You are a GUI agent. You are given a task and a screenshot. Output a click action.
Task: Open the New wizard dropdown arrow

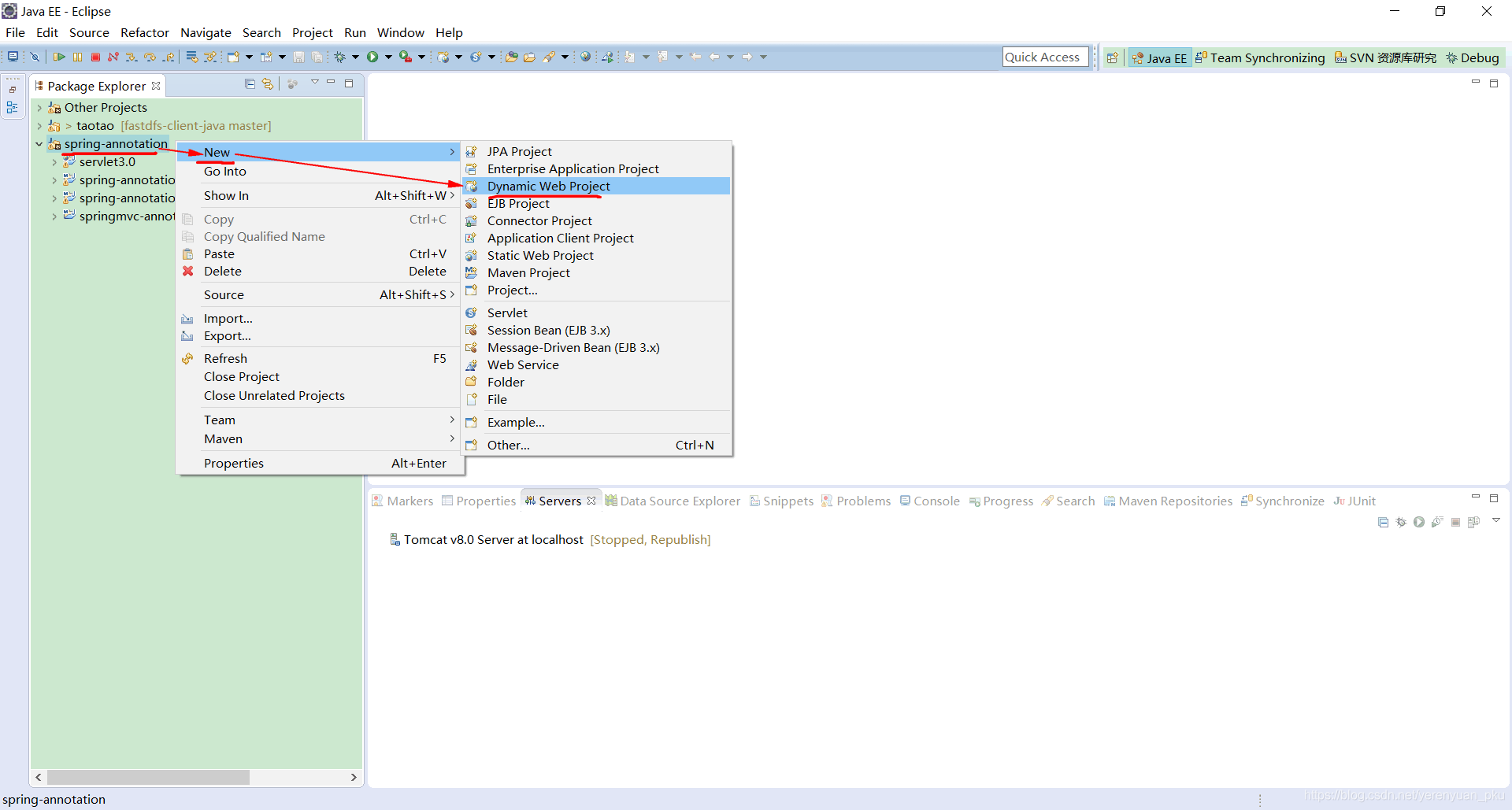(249, 57)
